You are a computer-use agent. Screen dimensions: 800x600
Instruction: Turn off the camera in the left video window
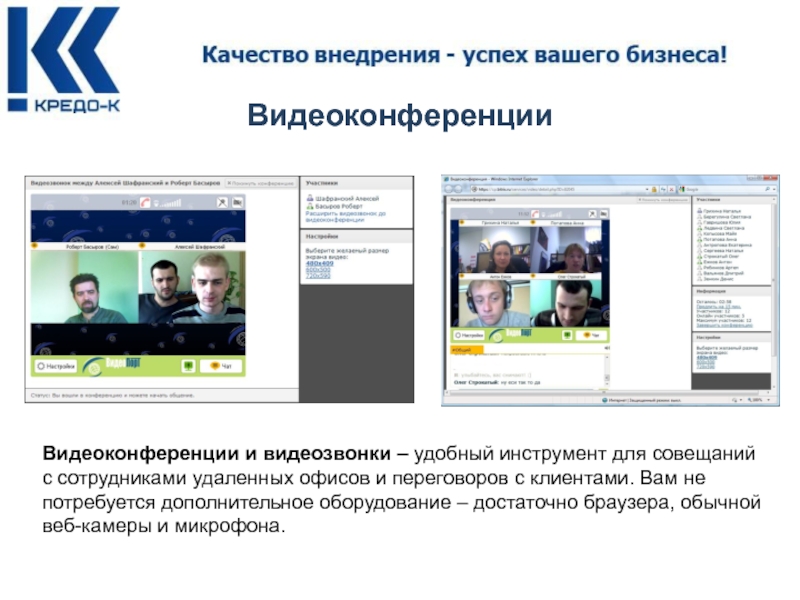click(237, 203)
